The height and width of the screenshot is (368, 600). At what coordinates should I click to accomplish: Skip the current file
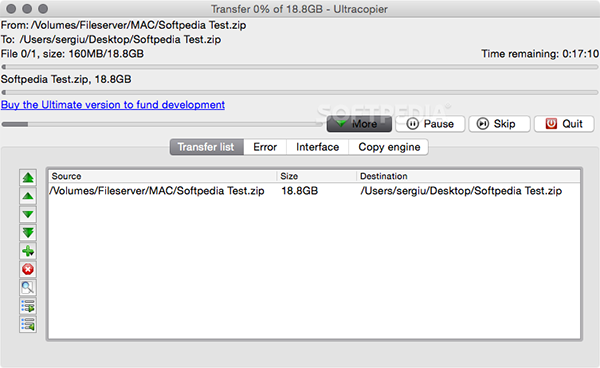[499, 124]
